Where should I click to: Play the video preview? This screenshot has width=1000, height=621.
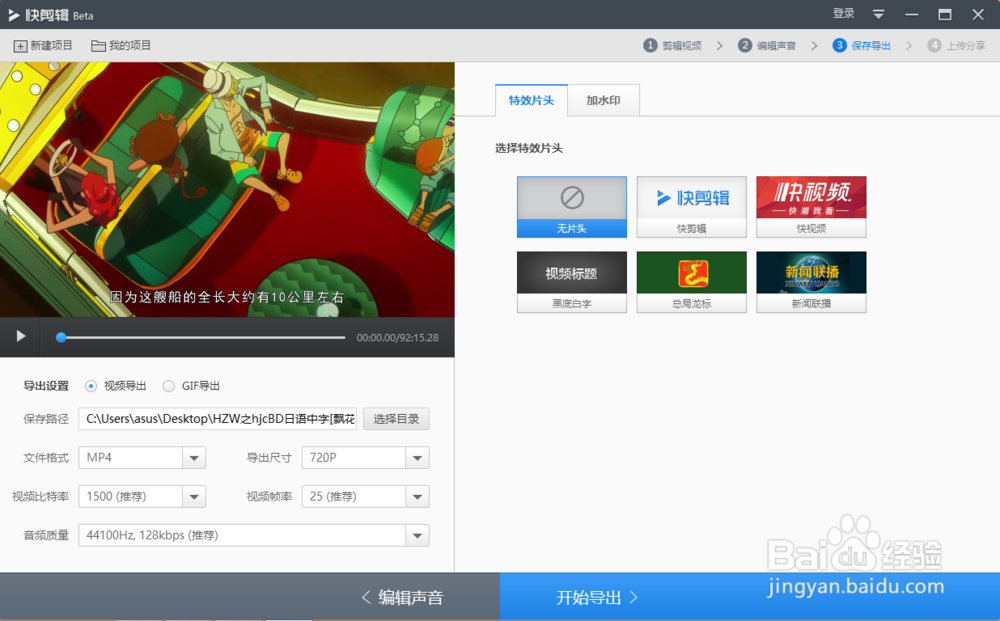(20, 336)
